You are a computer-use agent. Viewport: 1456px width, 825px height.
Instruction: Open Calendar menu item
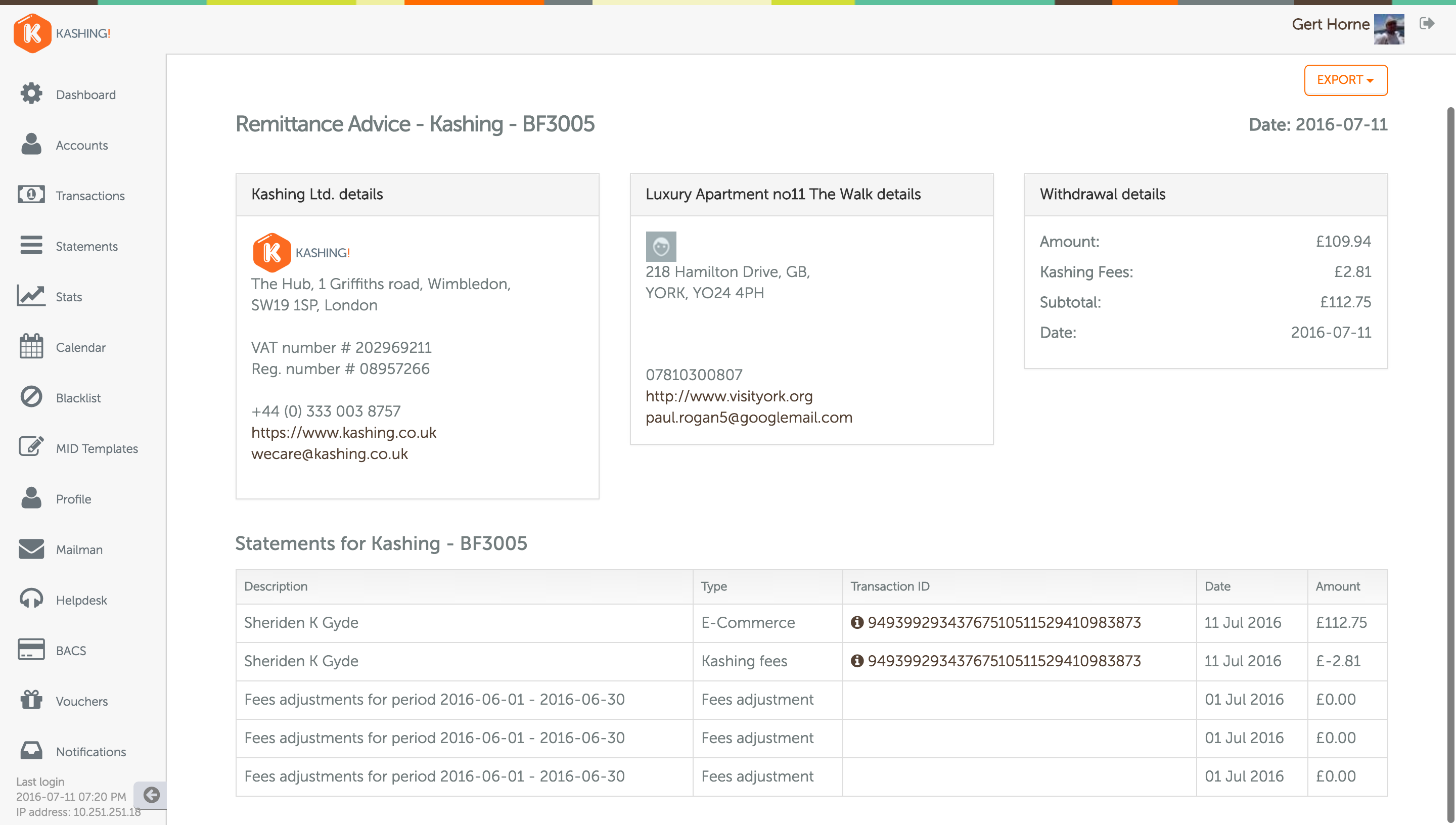[x=80, y=347]
